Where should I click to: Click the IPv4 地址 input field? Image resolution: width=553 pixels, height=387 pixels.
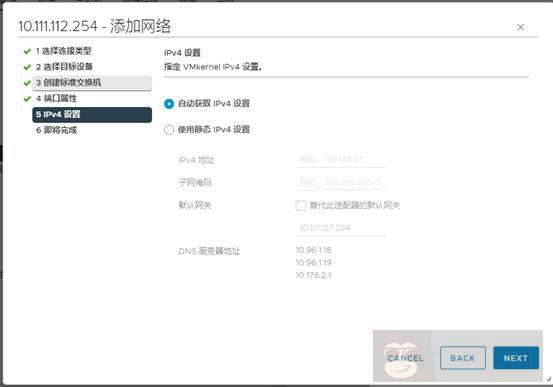coord(341,159)
